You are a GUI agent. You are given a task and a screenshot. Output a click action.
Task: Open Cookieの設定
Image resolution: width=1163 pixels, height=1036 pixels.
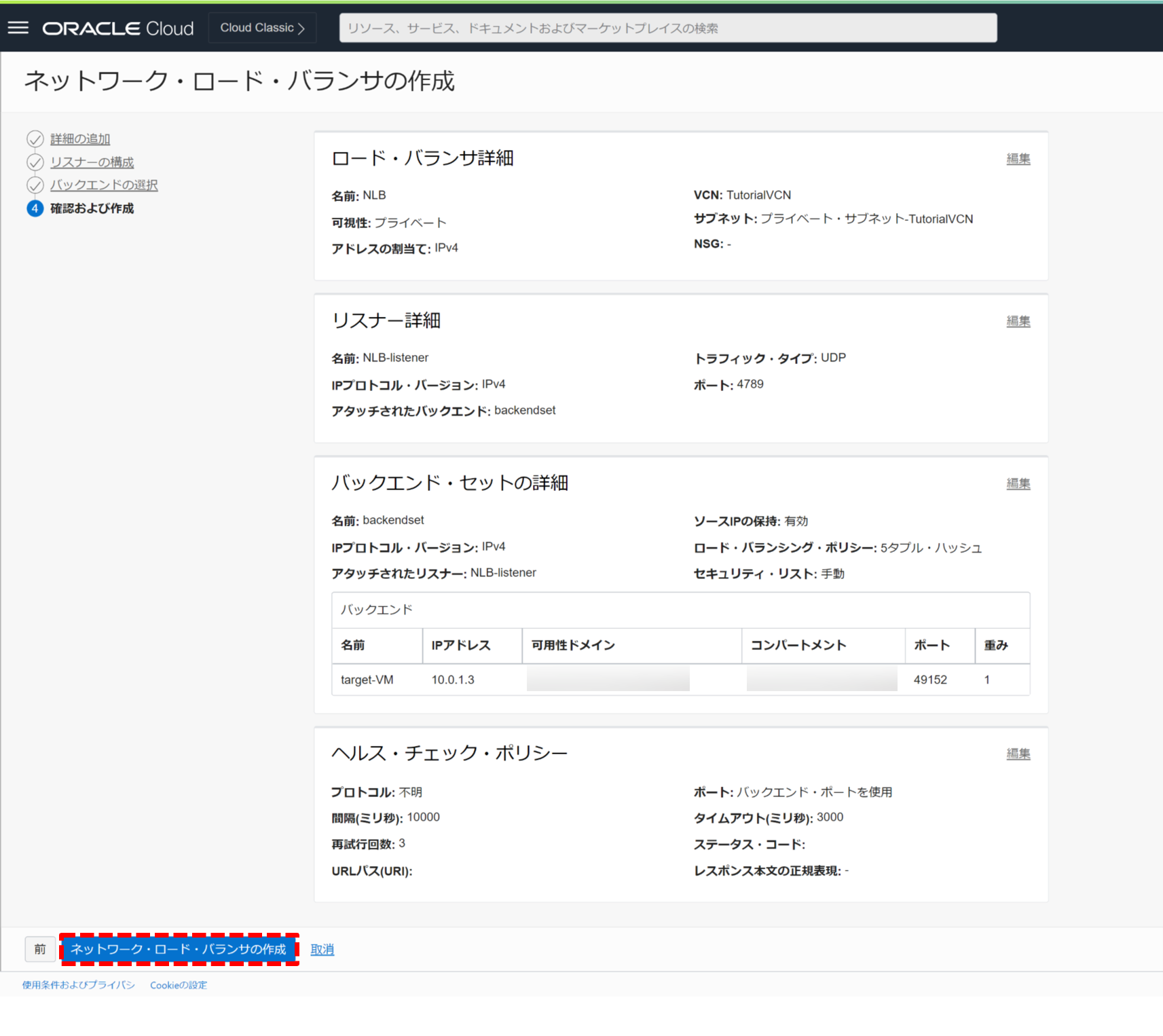point(179,984)
